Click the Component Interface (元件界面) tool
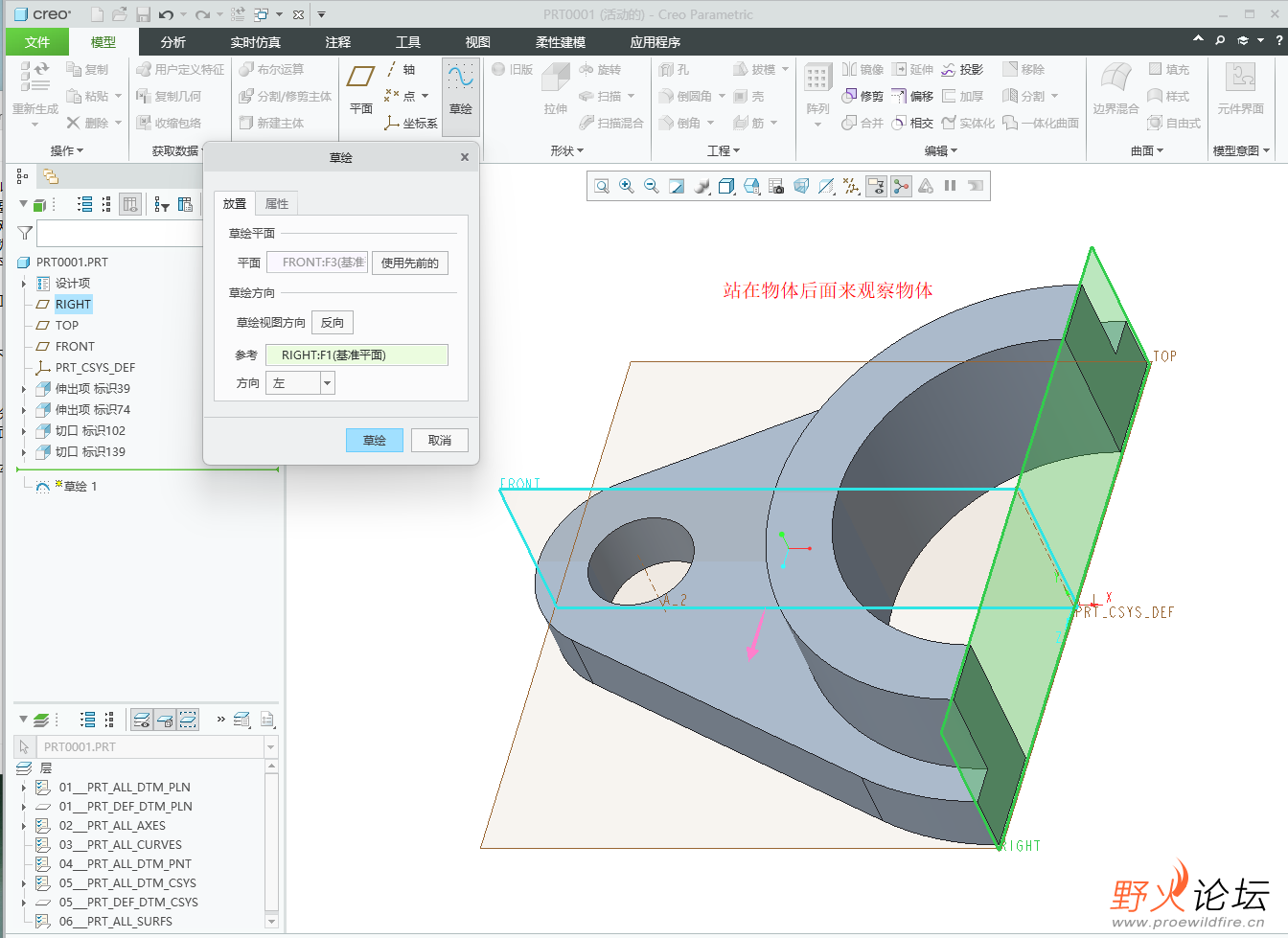 [1241, 88]
